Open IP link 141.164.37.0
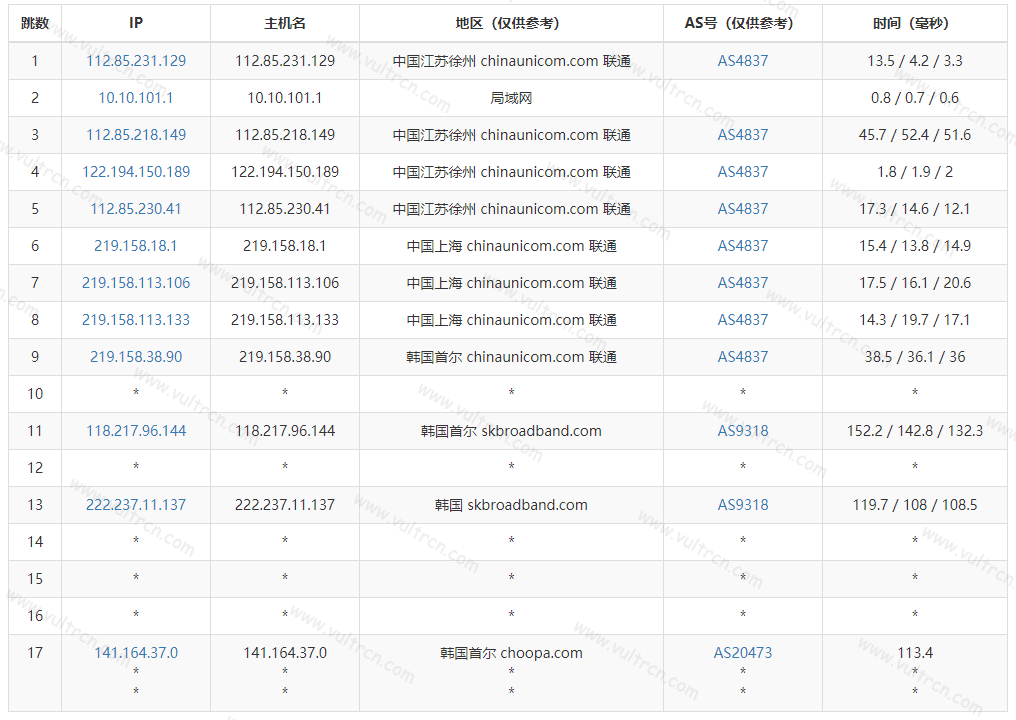 coord(136,653)
